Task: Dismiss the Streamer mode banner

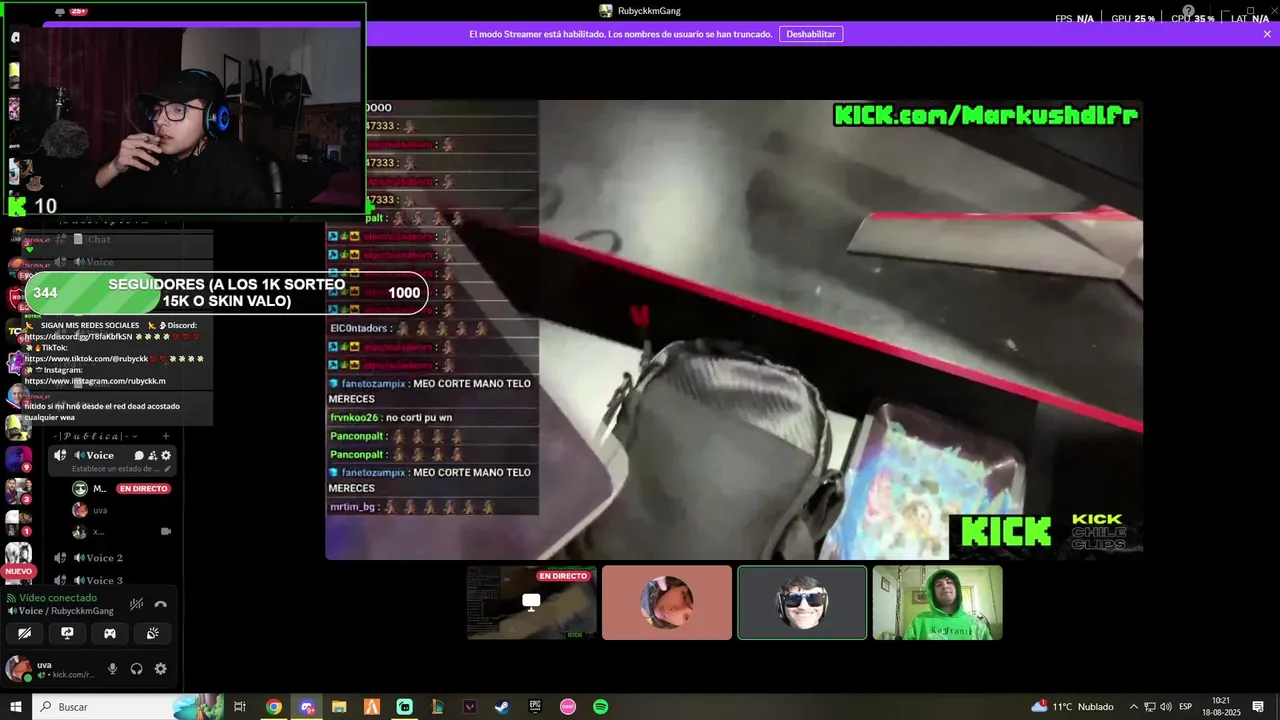Action: pyautogui.click(x=1267, y=34)
